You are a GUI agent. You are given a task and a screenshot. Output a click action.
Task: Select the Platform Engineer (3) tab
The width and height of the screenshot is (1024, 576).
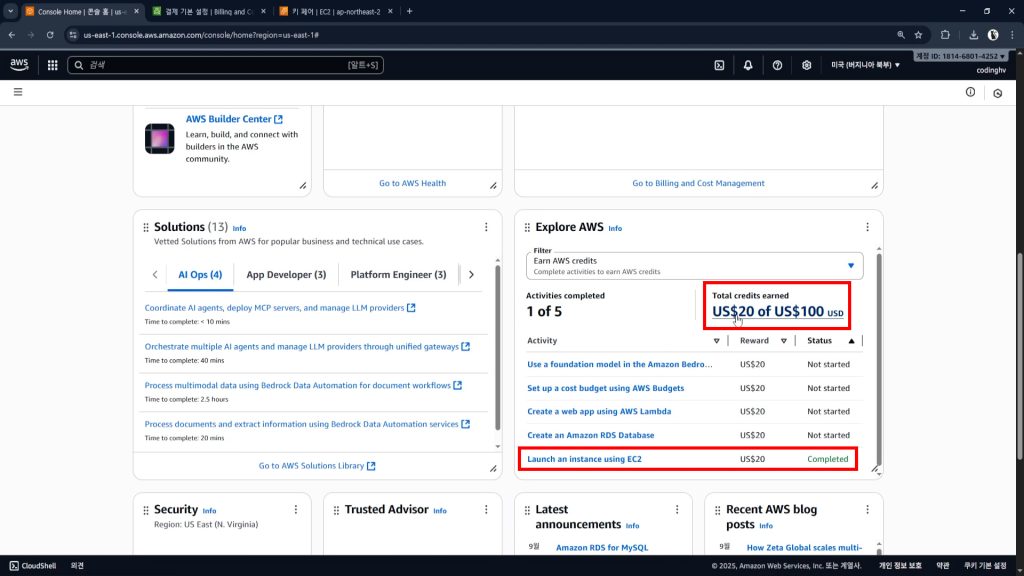pos(398,275)
